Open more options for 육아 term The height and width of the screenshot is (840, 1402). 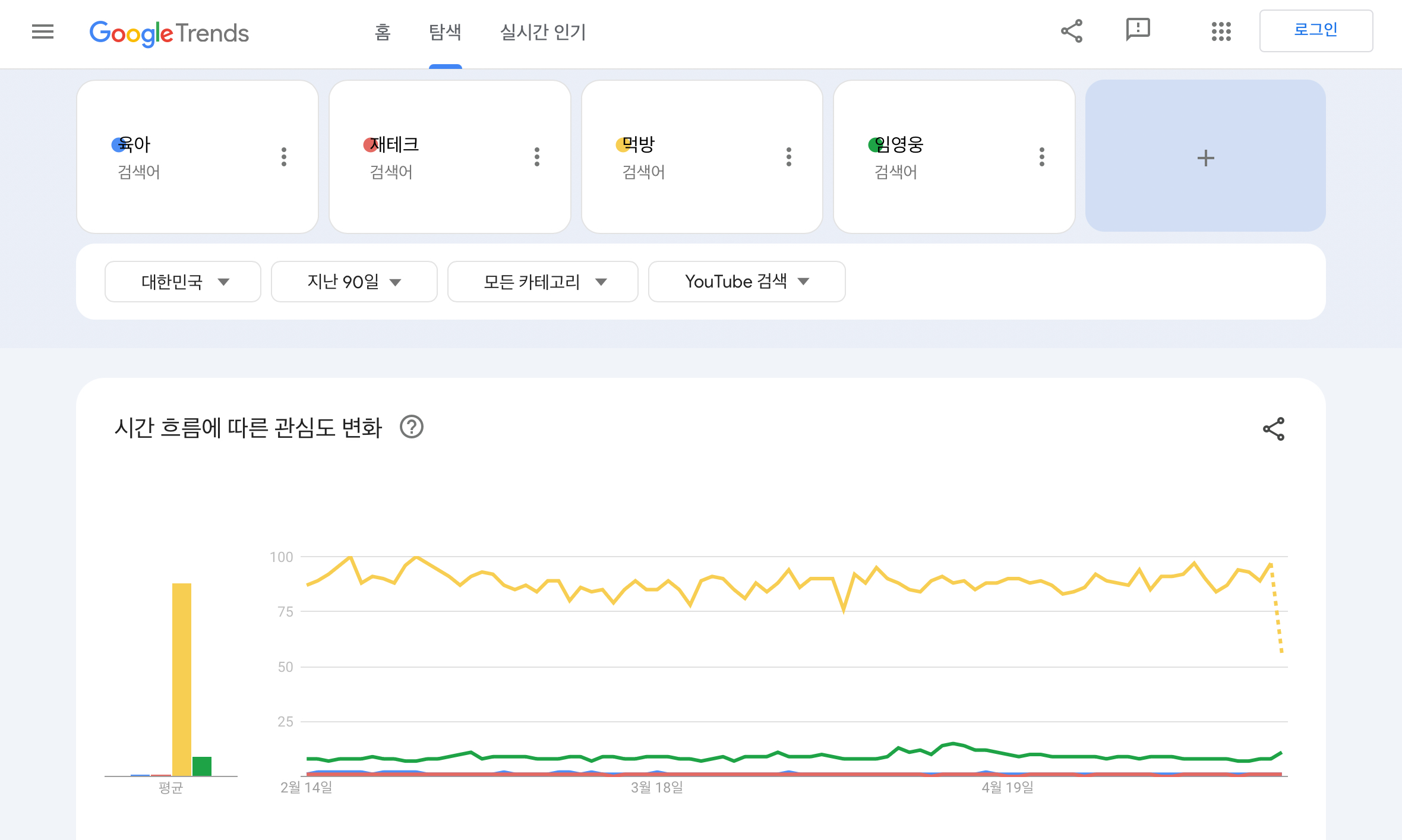pos(284,157)
